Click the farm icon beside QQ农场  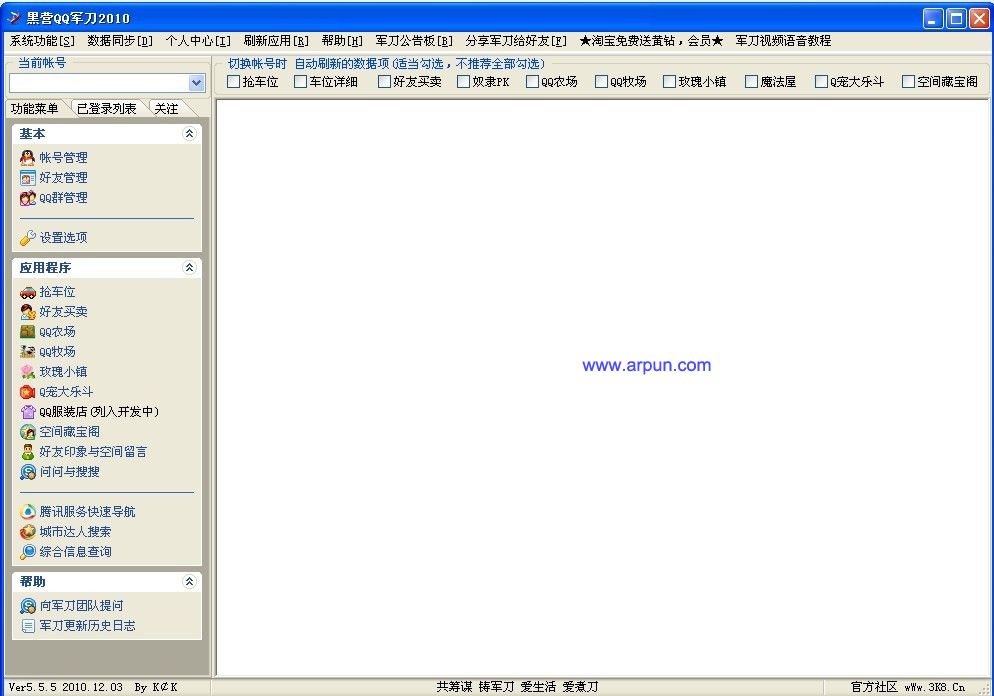pyautogui.click(x=27, y=332)
